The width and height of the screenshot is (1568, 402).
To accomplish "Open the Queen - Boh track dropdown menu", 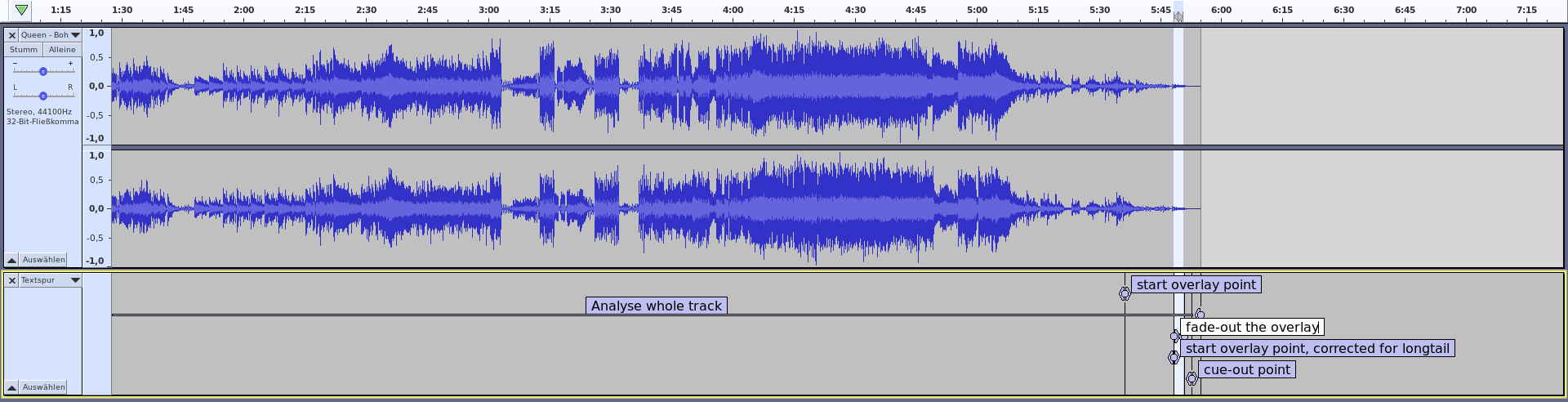I will coord(75,35).
